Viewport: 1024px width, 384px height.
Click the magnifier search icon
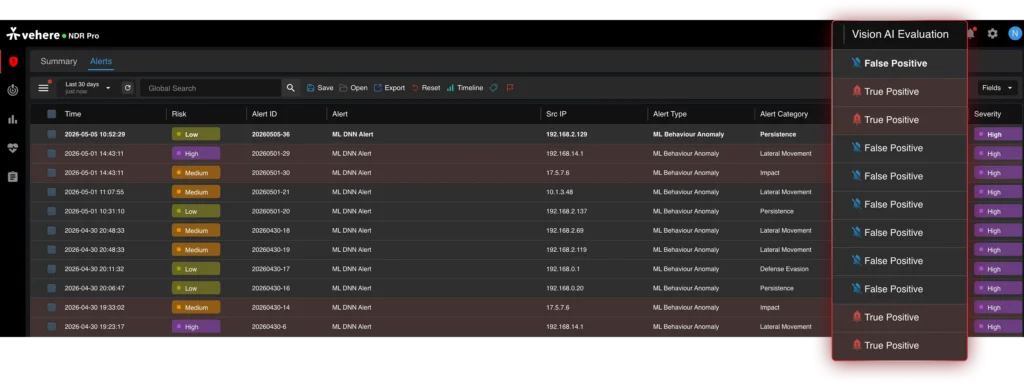[291, 88]
